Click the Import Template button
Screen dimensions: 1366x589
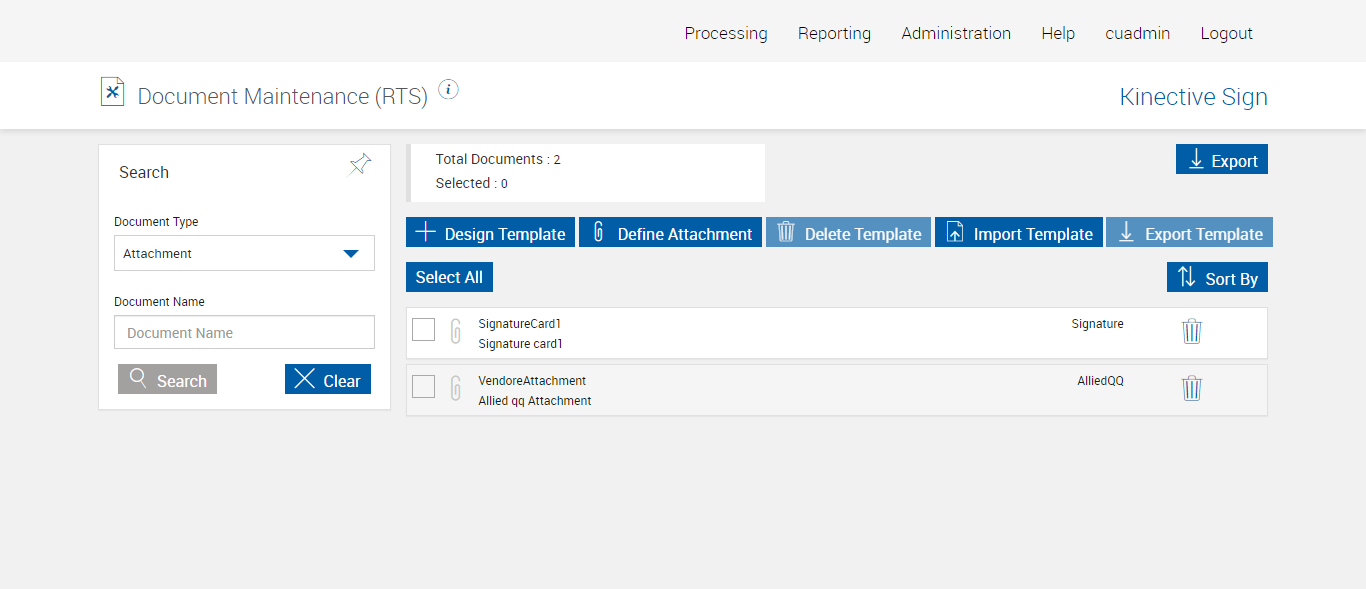click(1019, 232)
